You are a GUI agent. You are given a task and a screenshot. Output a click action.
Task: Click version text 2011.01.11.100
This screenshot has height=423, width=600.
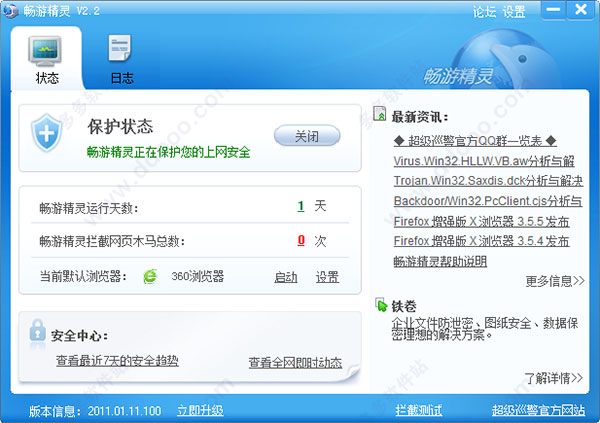(124, 411)
